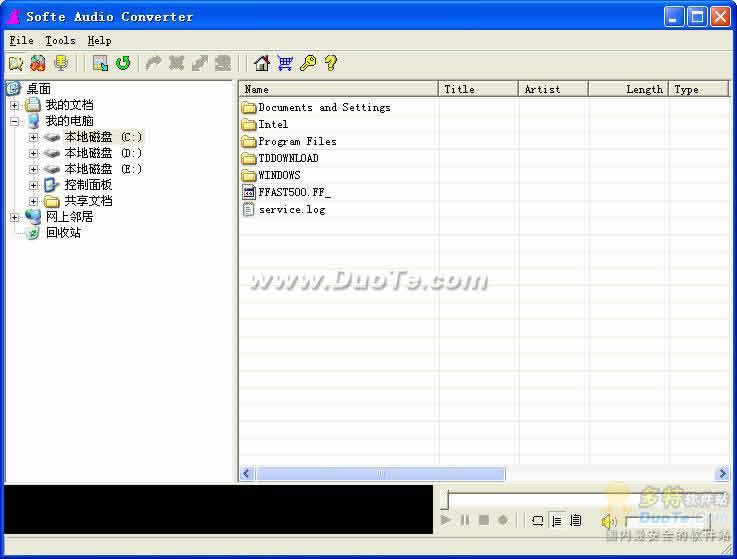Click the green refresh arrow icon
Screen dimensions: 737x559
coord(123,63)
